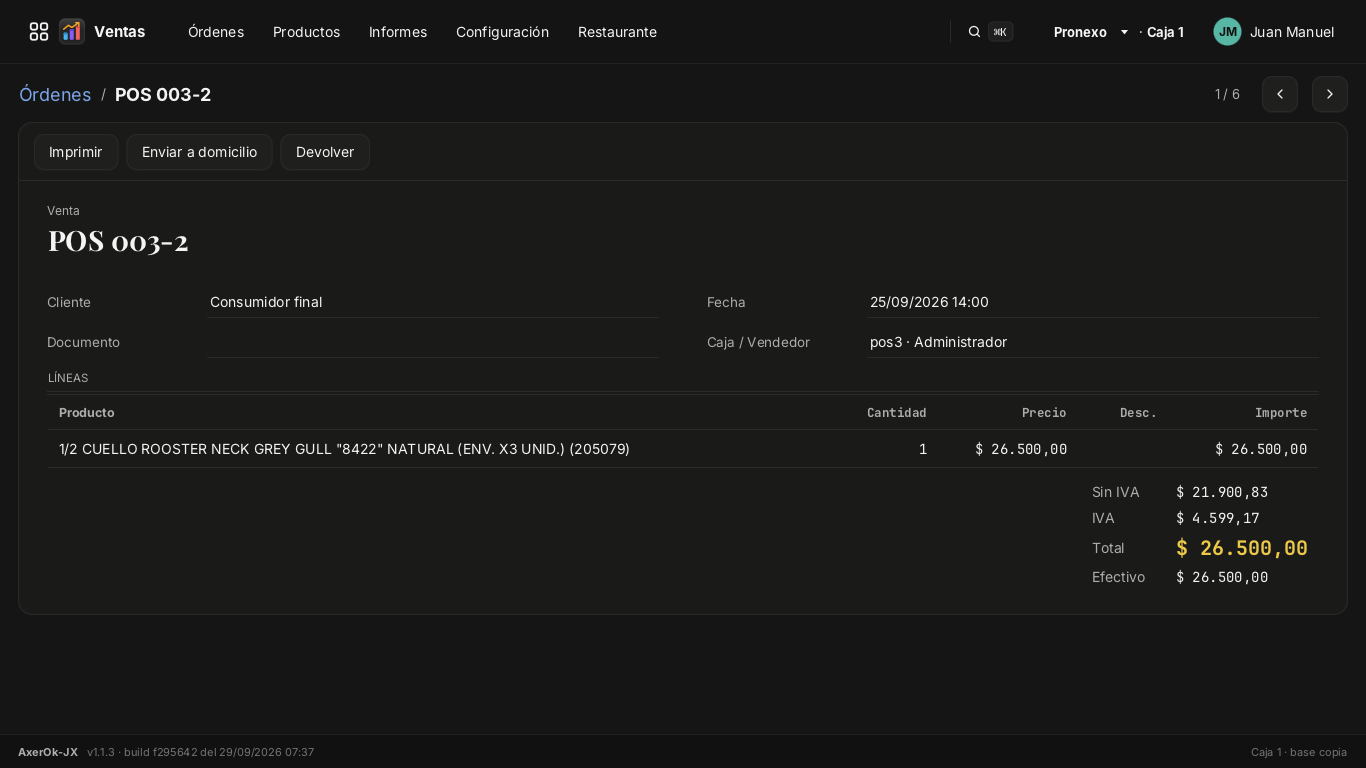Click the Imprimir button

point(76,152)
